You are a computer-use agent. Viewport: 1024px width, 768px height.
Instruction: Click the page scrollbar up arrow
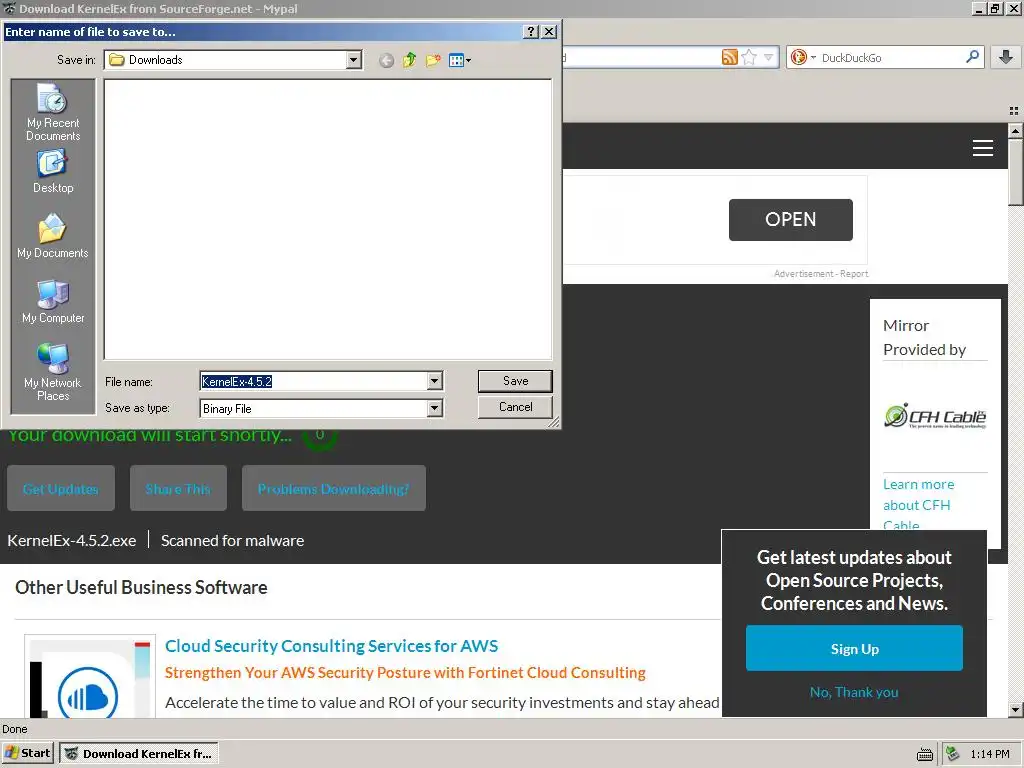(1015, 131)
